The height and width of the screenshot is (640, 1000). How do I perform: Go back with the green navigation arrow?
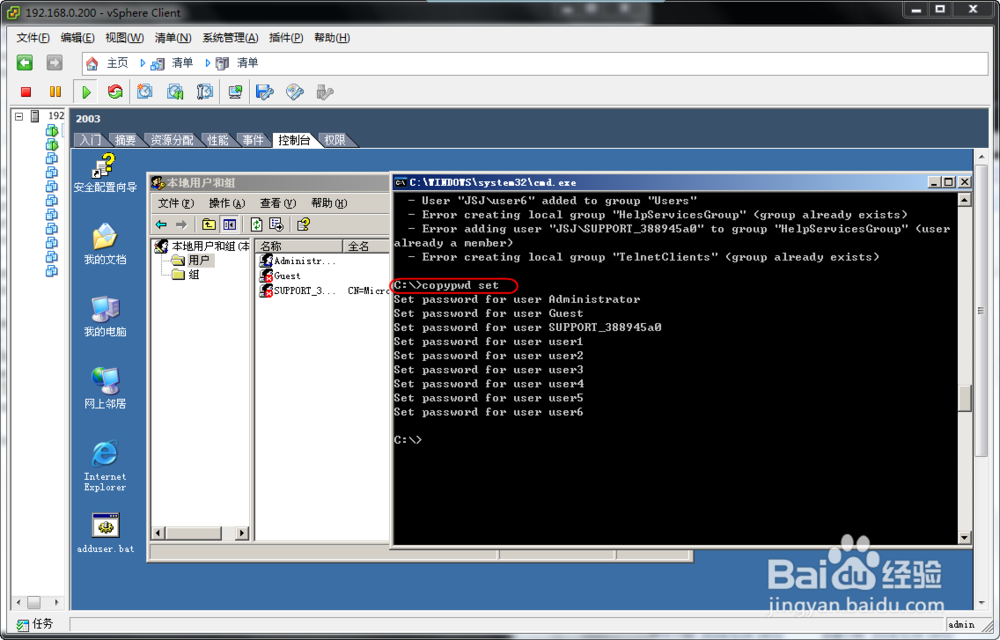point(25,62)
